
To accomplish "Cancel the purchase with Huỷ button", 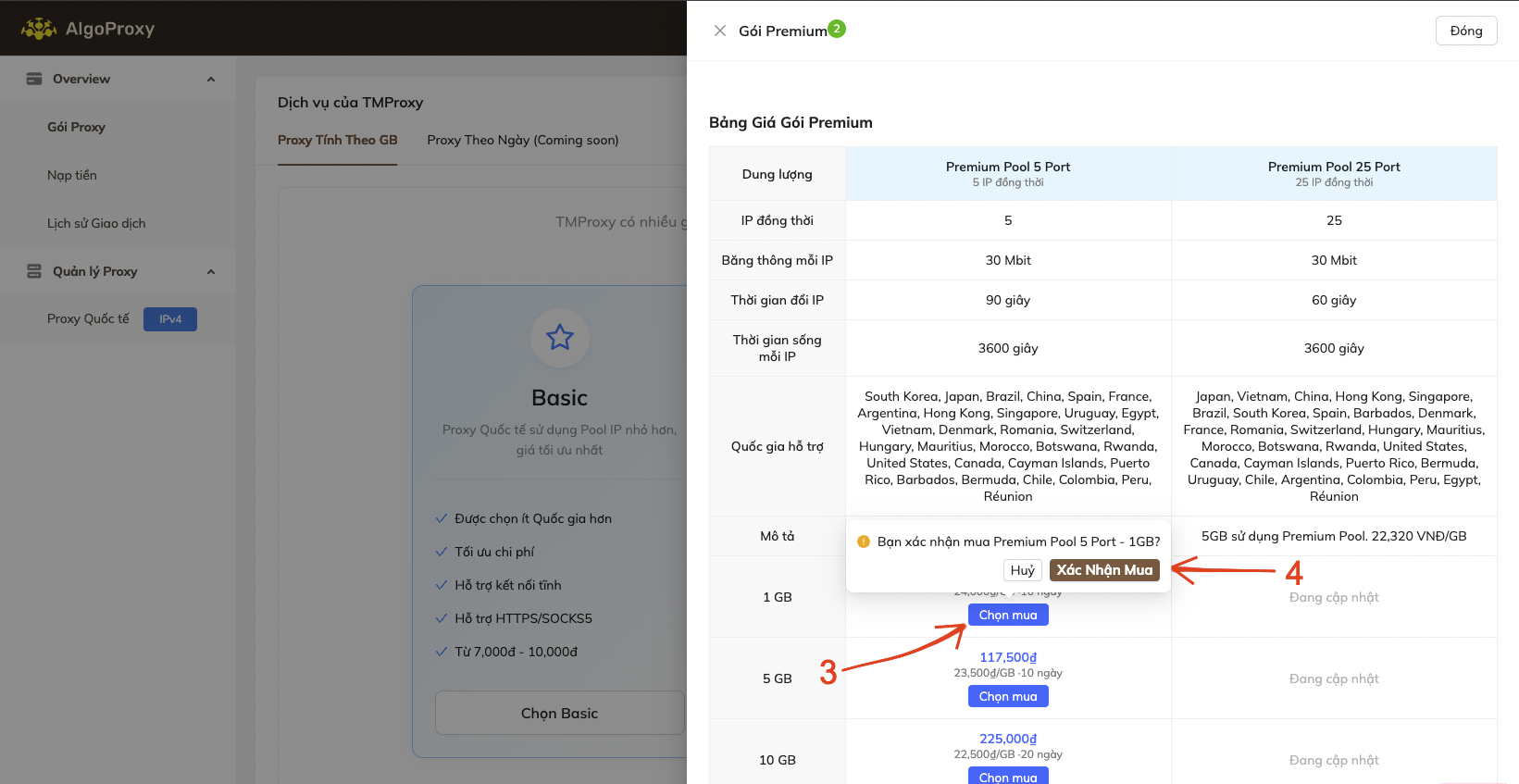I will [1022, 570].
